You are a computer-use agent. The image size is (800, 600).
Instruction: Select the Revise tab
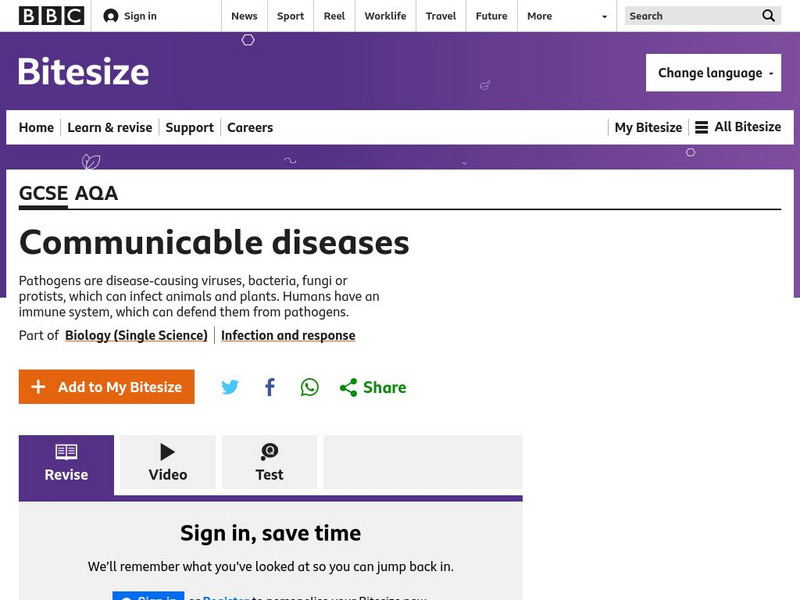pos(65,462)
